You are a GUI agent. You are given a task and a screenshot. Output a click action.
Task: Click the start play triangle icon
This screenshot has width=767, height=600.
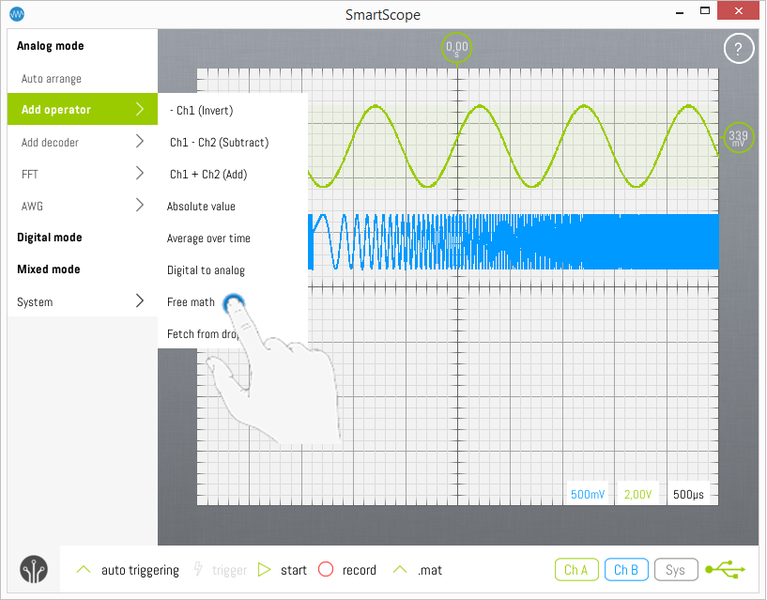[x=265, y=570]
